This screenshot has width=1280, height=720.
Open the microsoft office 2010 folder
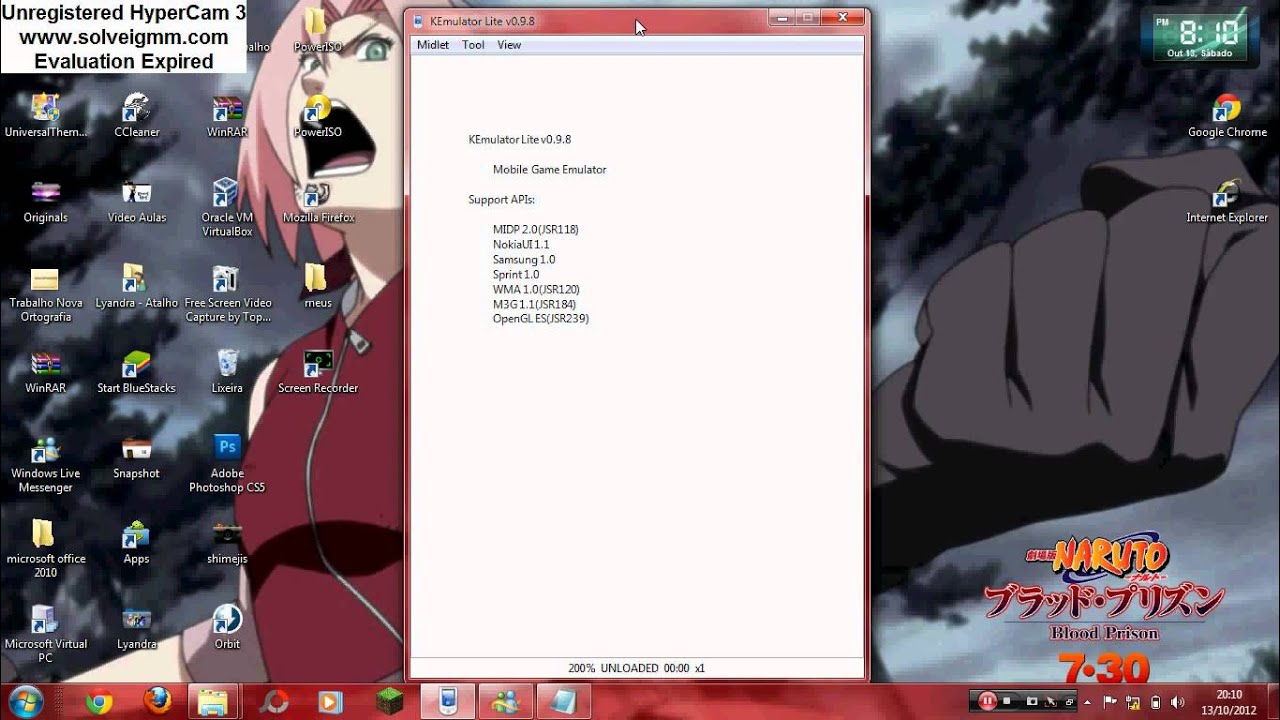point(46,550)
